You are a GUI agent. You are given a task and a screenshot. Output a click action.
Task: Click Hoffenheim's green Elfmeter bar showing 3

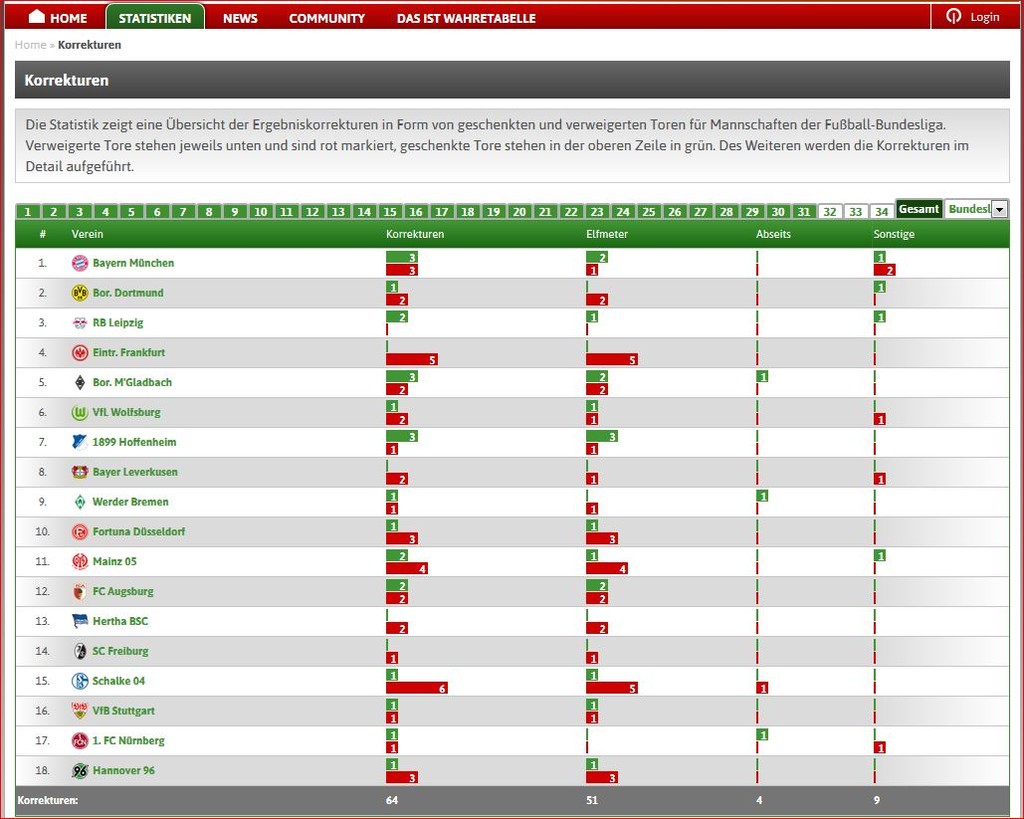pyautogui.click(x=601, y=436)
